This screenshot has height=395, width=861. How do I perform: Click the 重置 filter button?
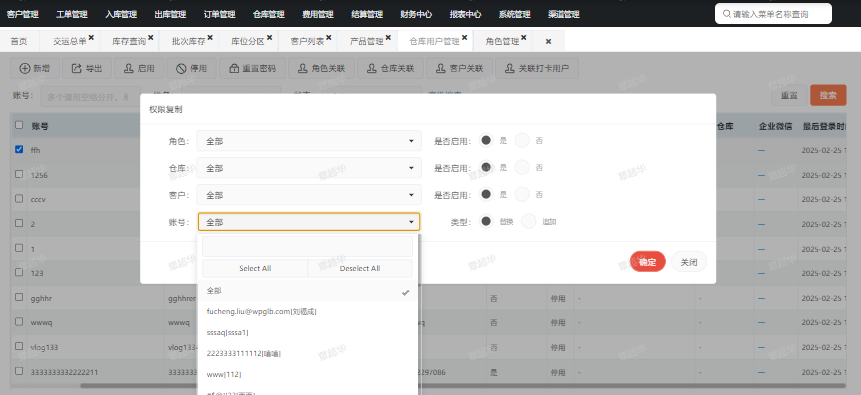789,95
